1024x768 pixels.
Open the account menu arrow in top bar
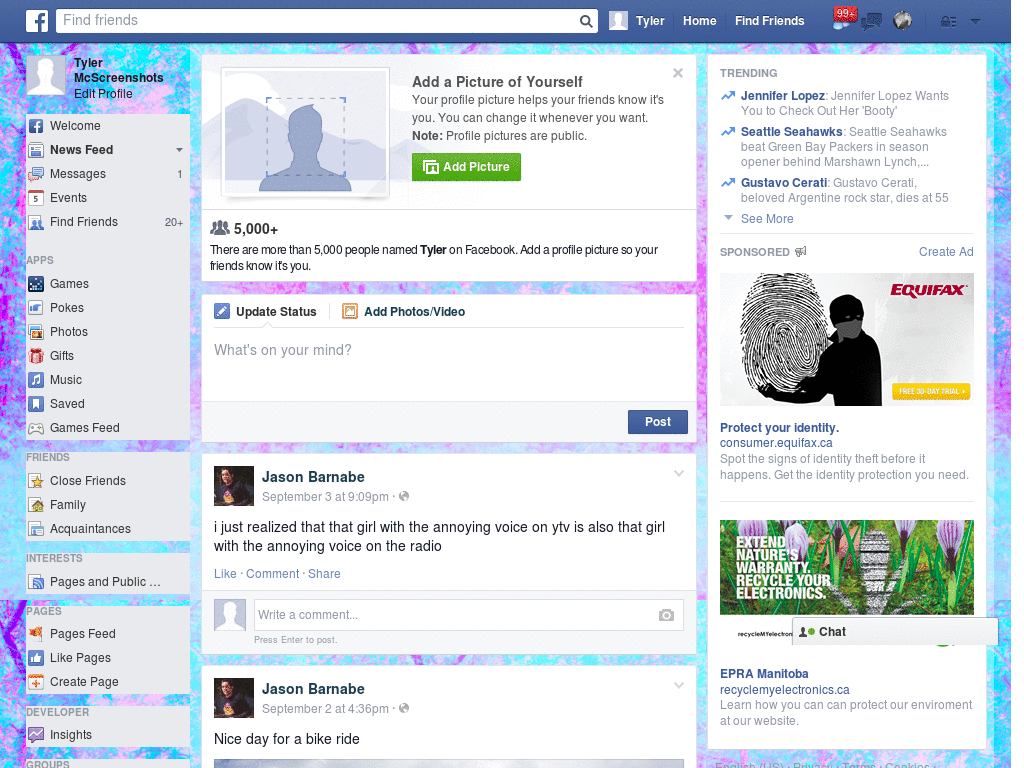coord(975,22)
